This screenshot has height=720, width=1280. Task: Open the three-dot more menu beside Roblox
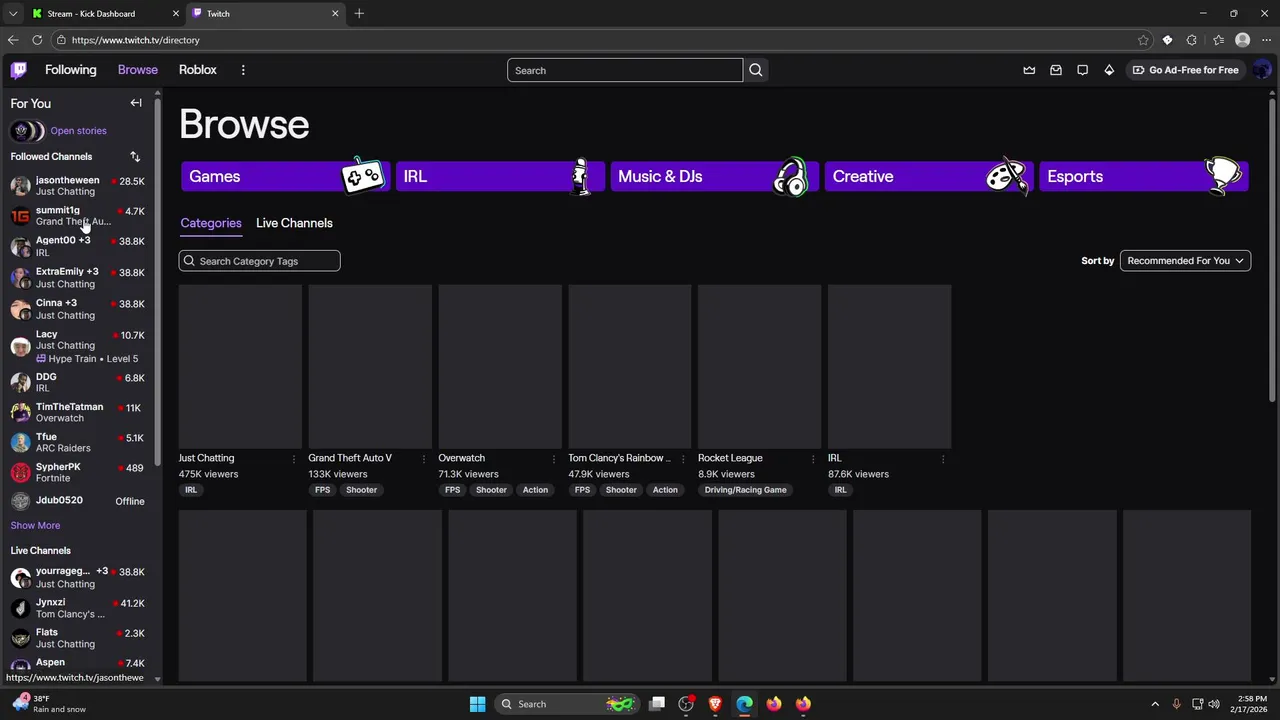[243, 70]
